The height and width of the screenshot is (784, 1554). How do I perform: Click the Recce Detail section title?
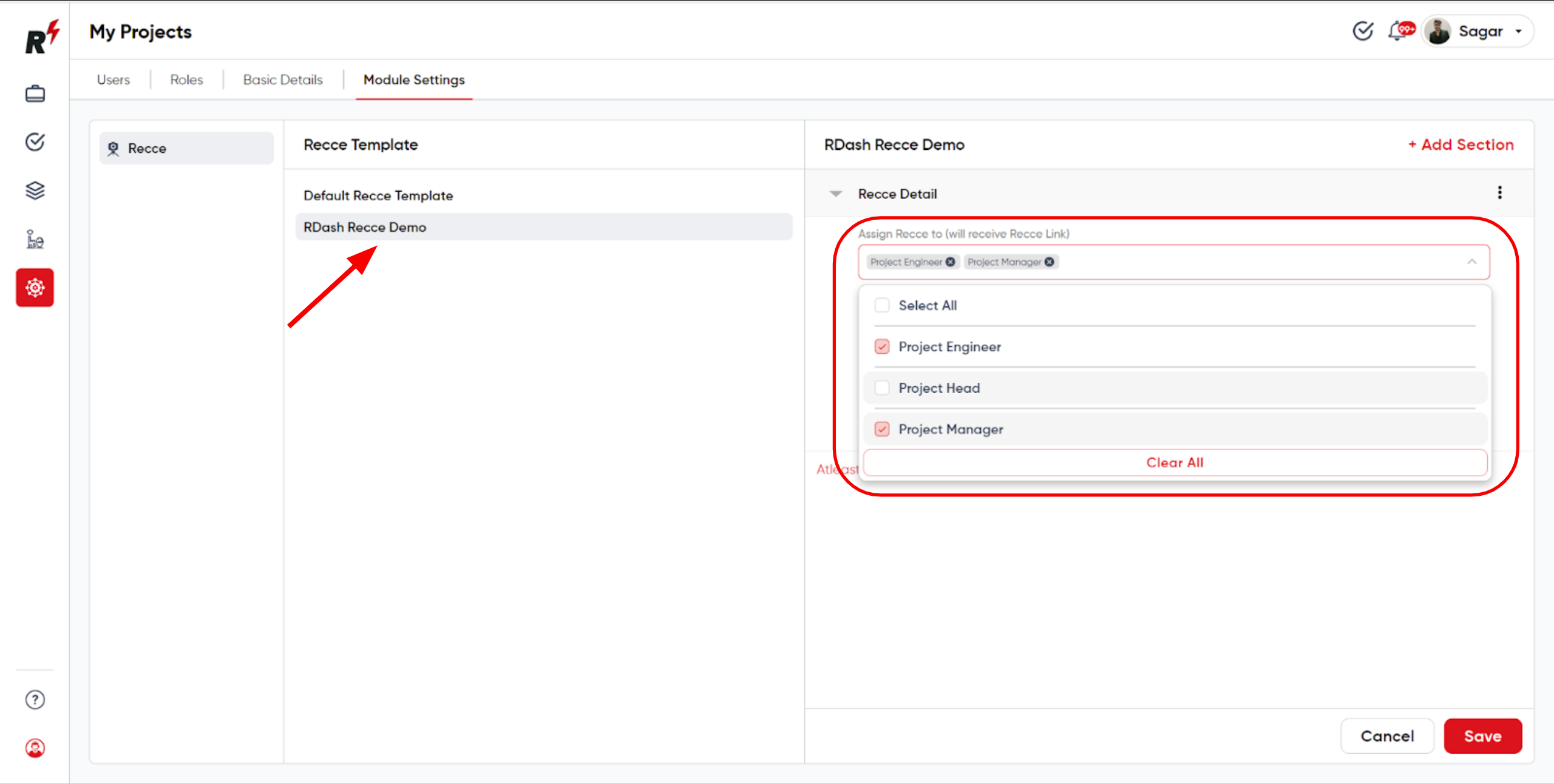[897, 194]
